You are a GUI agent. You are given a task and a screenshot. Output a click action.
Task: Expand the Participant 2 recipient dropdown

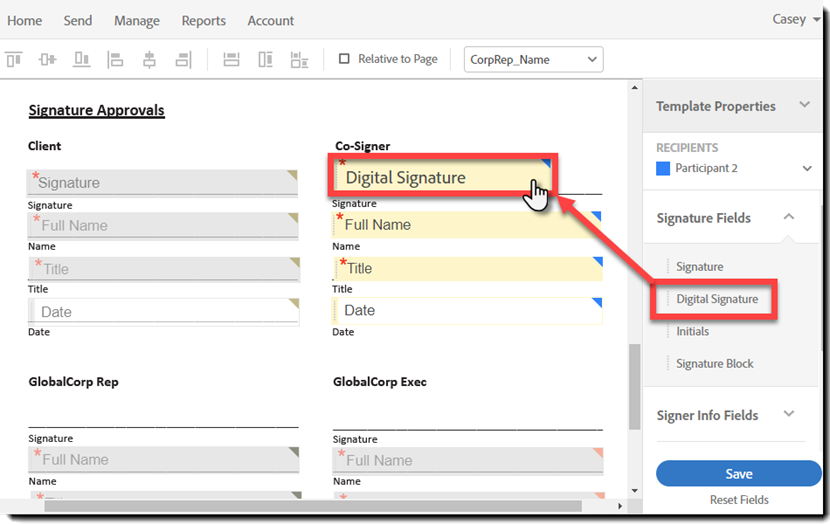click(807, 168)
